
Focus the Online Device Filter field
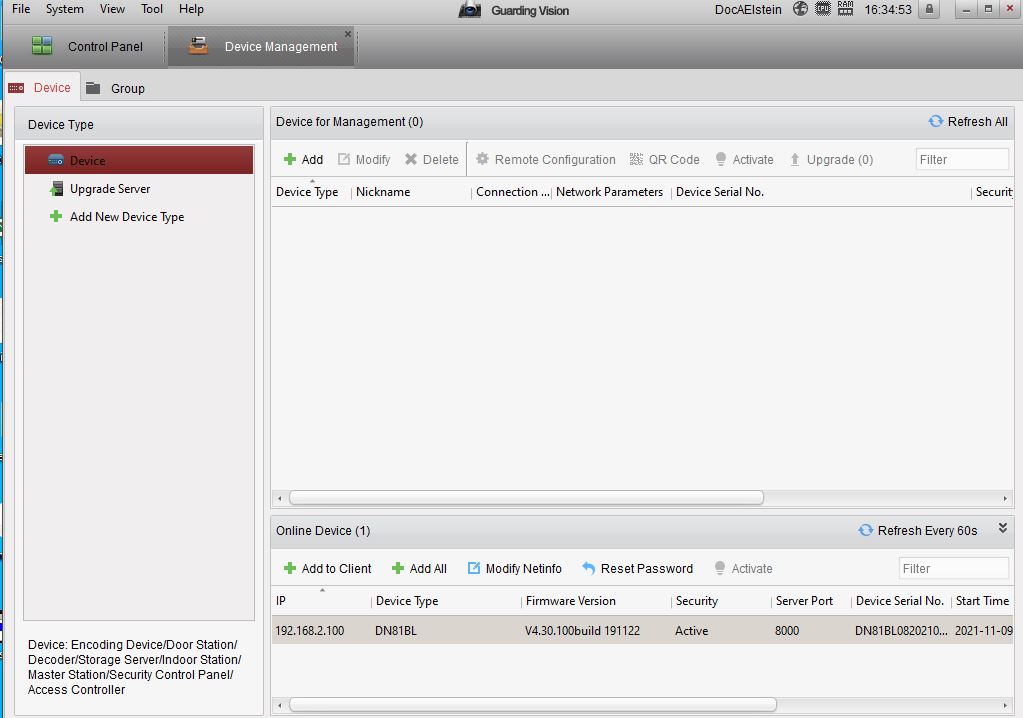point(953,568)
